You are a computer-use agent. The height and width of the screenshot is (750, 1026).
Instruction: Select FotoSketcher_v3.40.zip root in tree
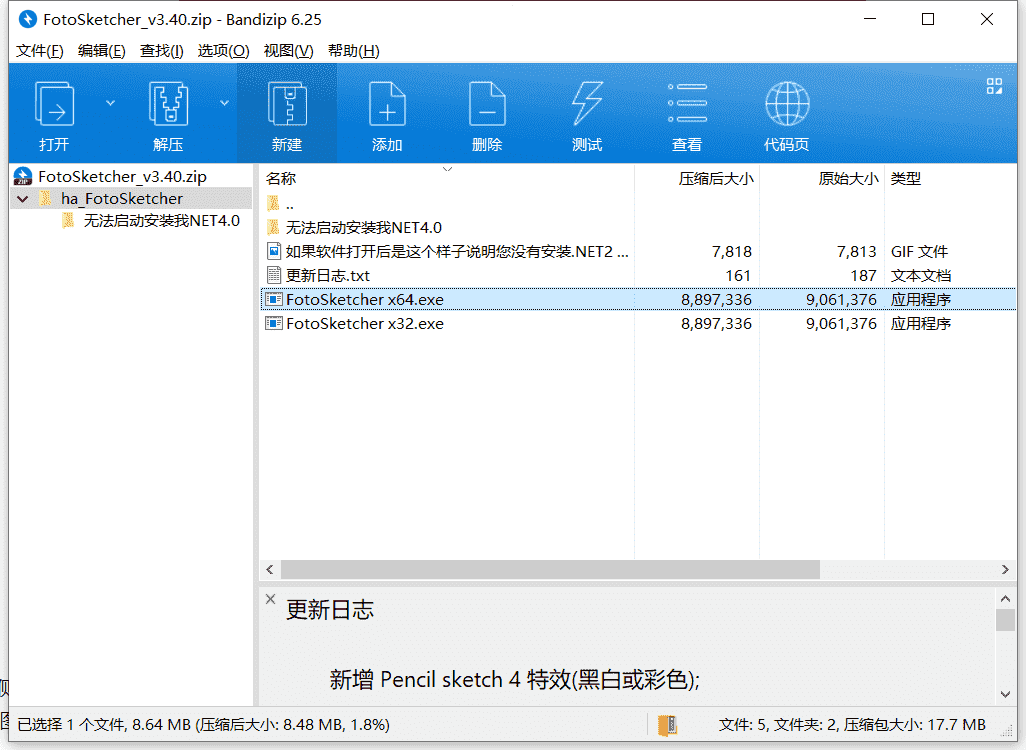[122, 177]
